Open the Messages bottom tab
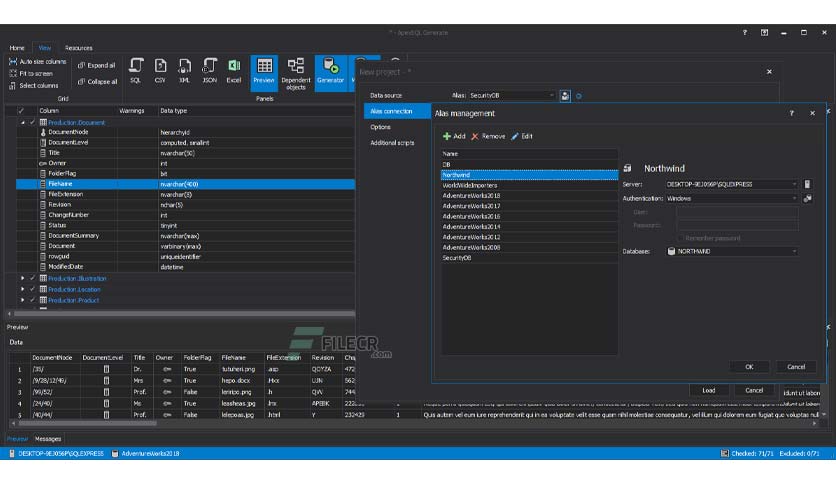836x484 pixels. click(x=48, y=439)
